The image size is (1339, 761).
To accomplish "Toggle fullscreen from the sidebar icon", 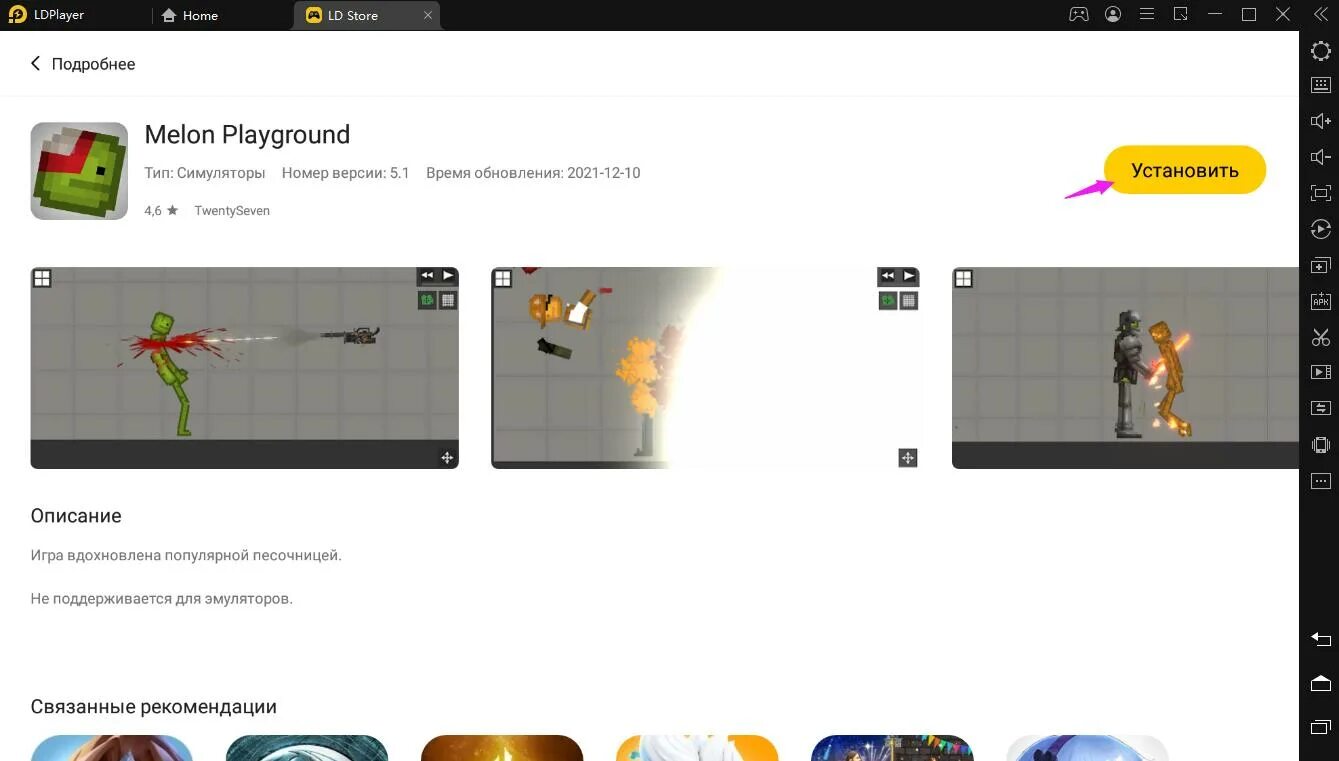I will tap(1321, 193).
